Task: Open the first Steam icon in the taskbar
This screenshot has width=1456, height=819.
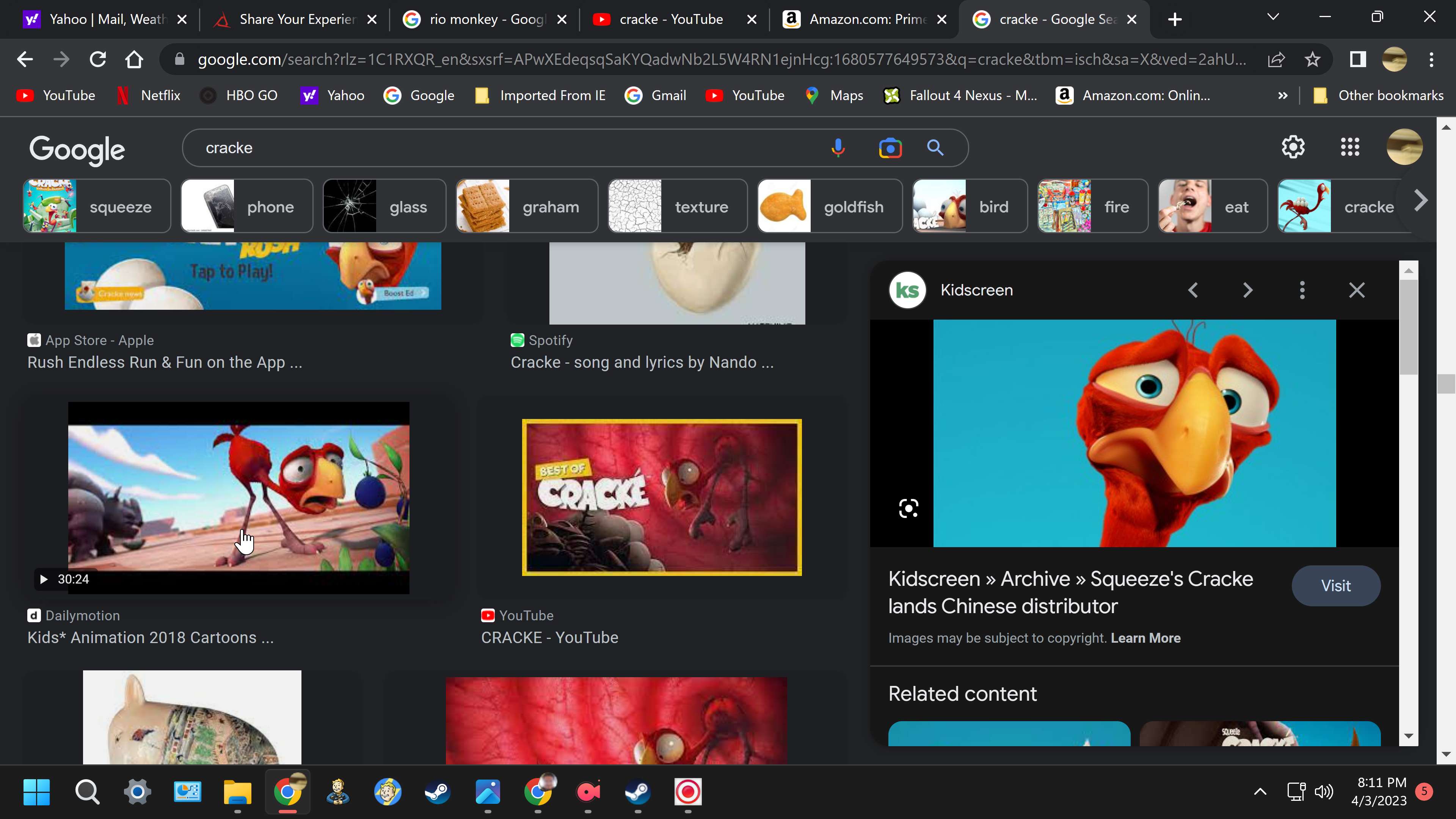Action: (x=438, y=792)
